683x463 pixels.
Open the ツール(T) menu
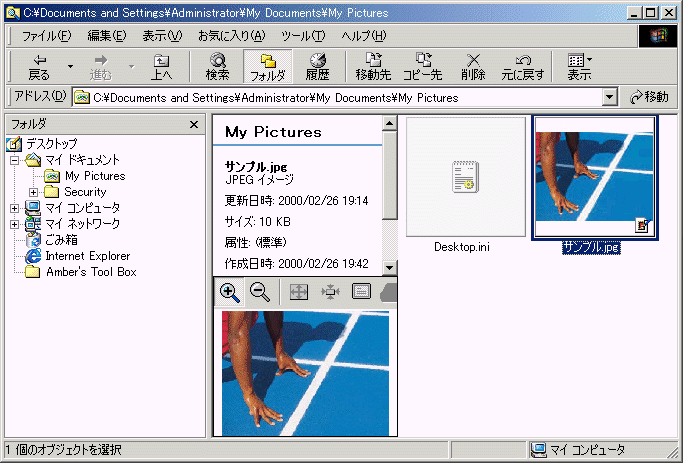(303, 36)
